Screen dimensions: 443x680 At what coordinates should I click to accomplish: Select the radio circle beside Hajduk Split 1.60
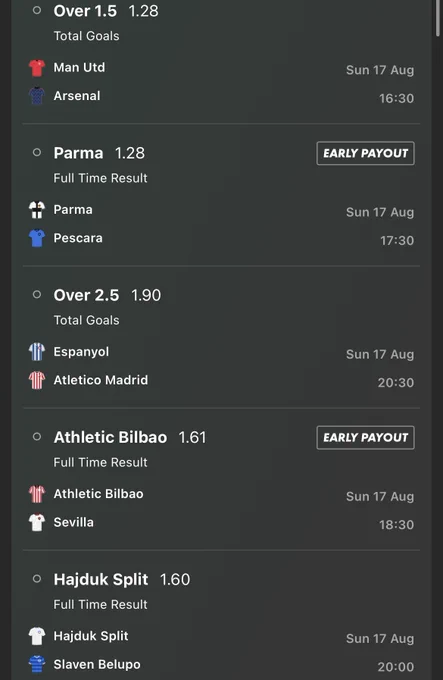pyautogui.click(x=37, y=579)
